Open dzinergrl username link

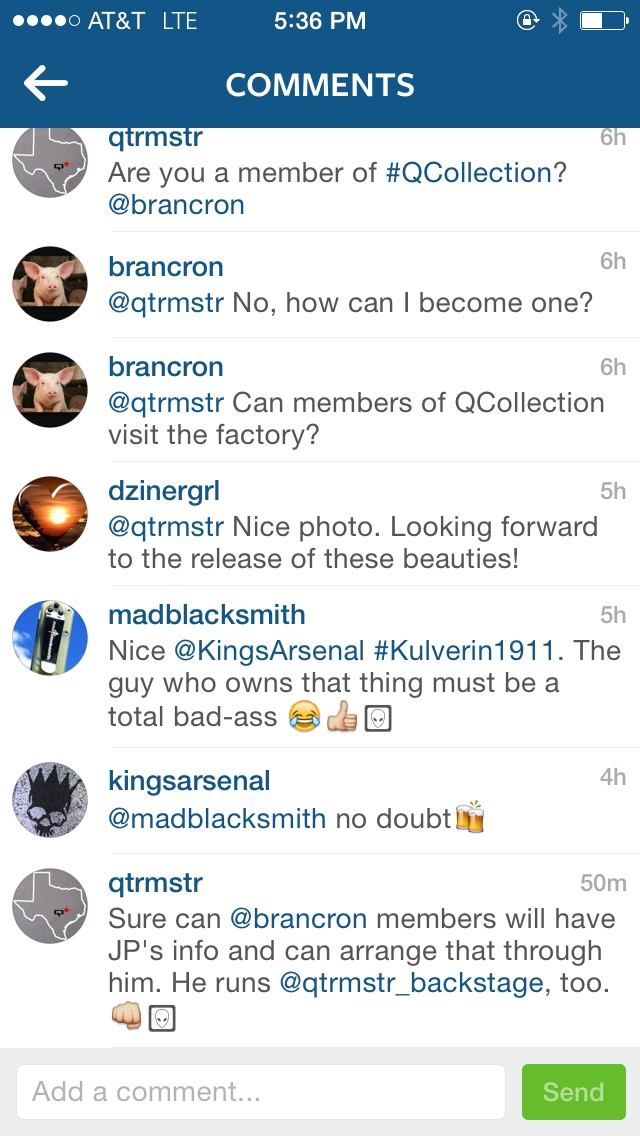164,491
